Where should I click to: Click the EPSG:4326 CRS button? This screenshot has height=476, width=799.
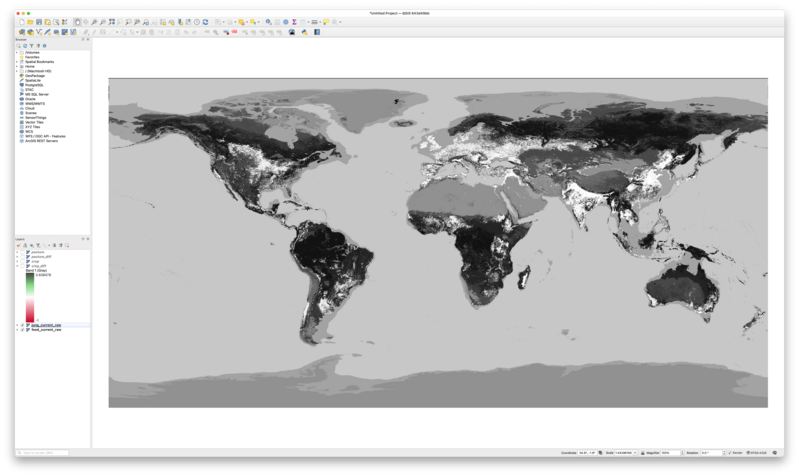tap(757, 453)
